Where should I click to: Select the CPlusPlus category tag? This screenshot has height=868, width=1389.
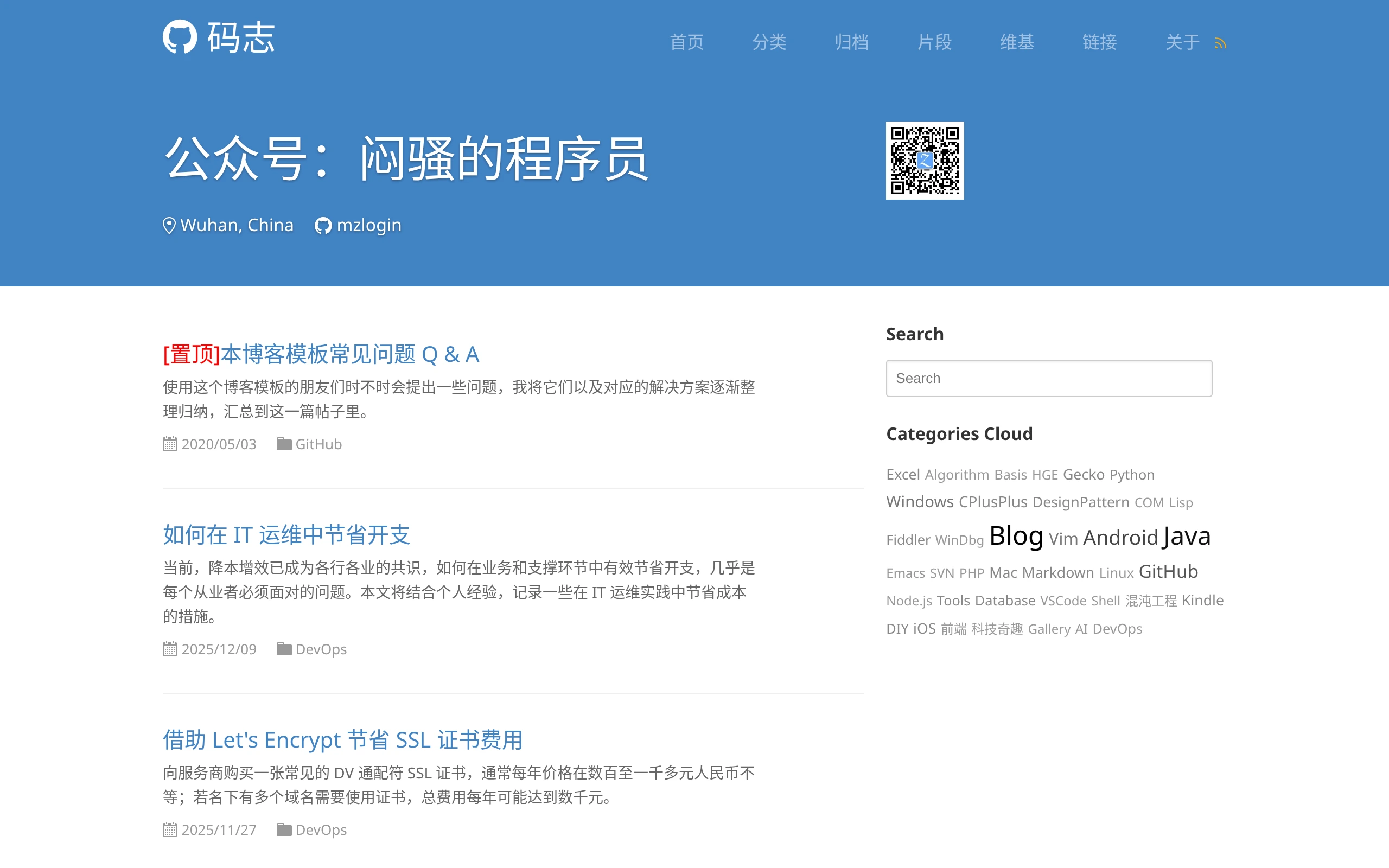[993, 502]
